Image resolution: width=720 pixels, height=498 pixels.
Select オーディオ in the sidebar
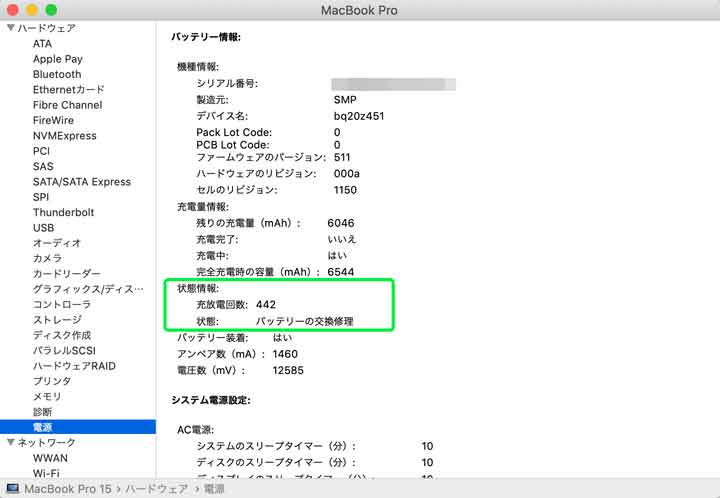[57, 243]
